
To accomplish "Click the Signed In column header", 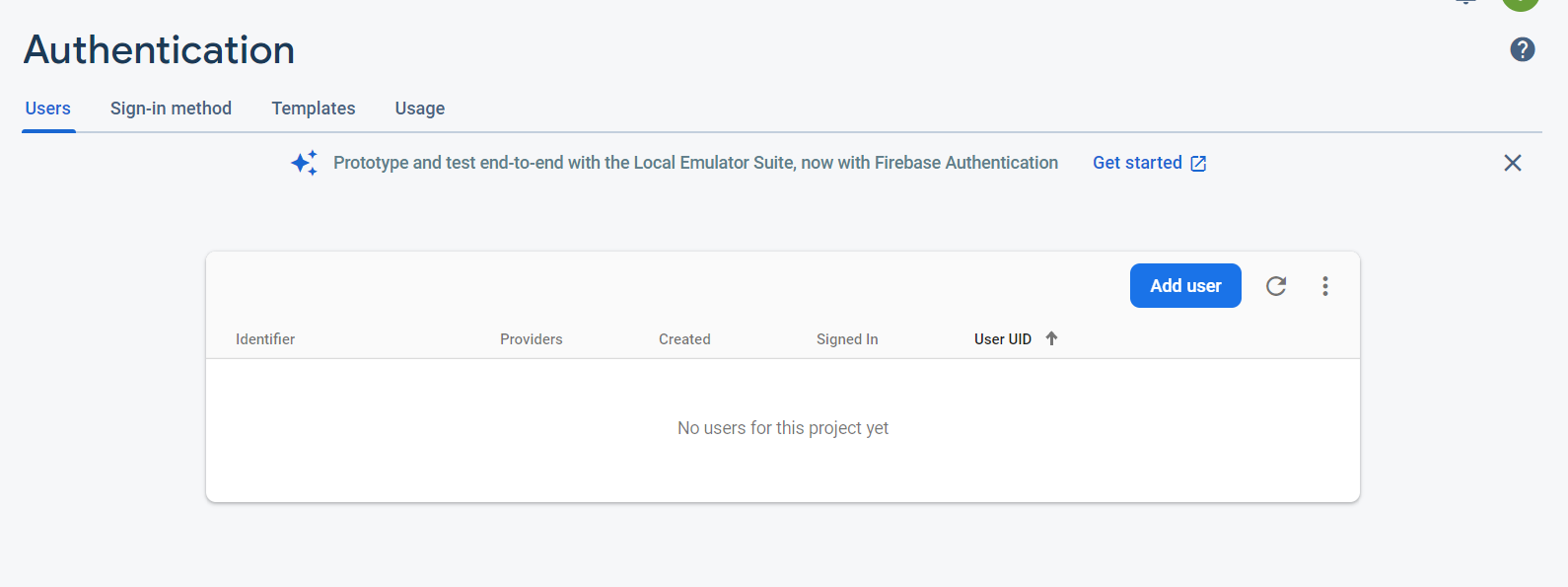I will pyautogui.click(x=847, y=339).
